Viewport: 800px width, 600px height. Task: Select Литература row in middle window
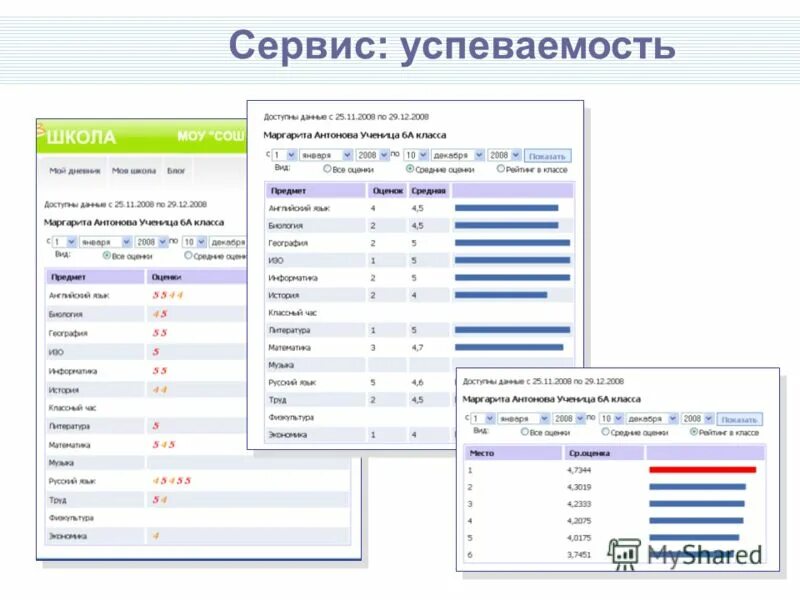tap(419, 330)
